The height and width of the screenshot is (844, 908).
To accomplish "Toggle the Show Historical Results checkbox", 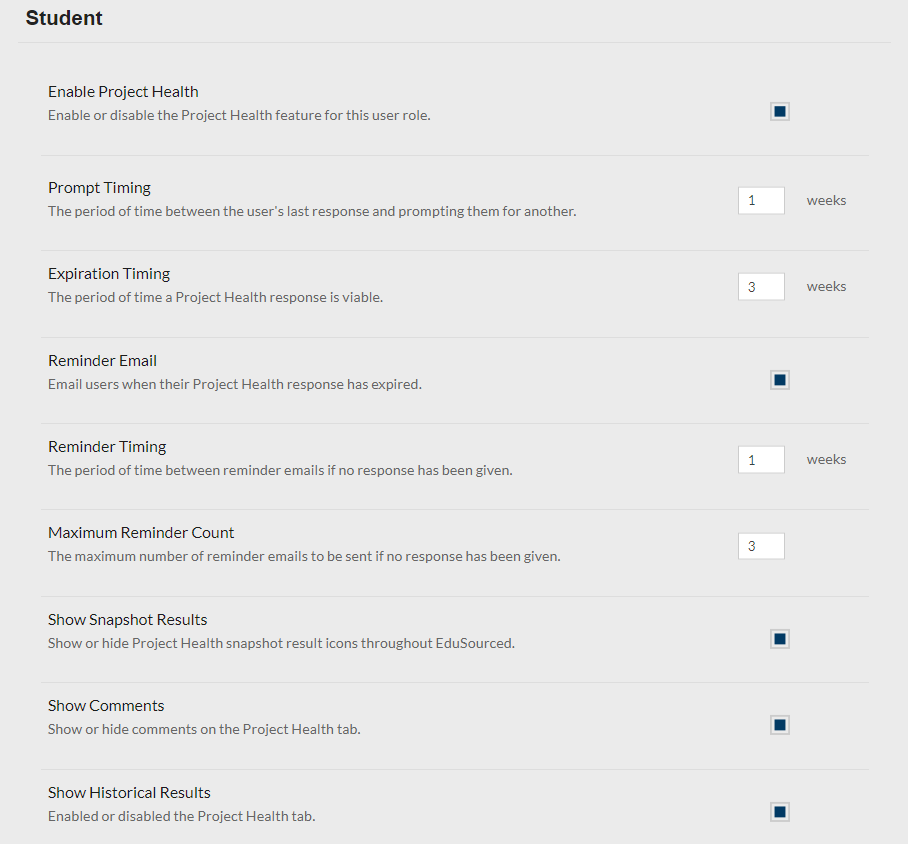I will point(779,812).
